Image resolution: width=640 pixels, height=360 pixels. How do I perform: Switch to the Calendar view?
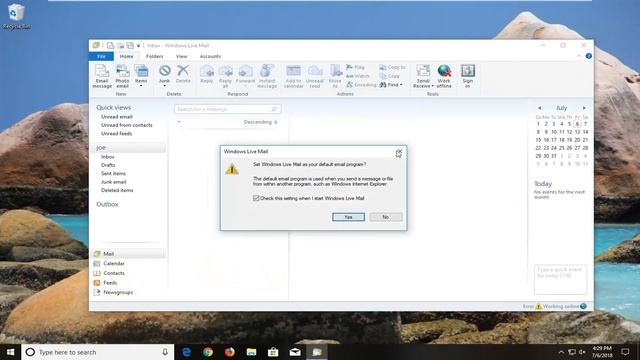(x=109, y=264)
